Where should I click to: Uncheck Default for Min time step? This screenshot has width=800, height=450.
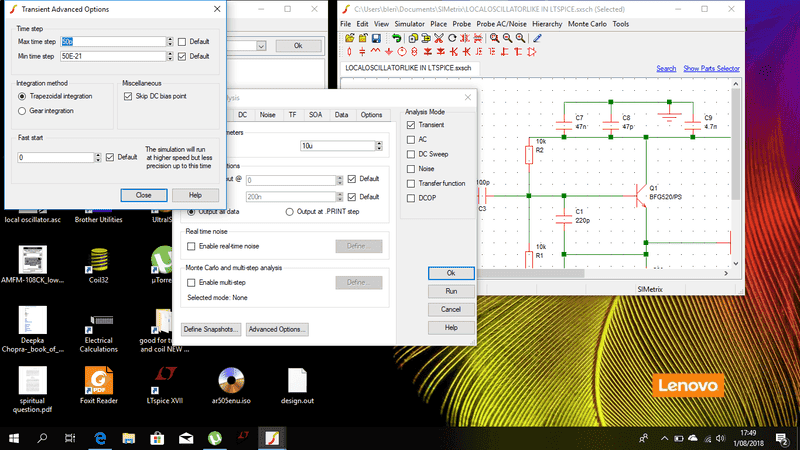click(182, 57)
